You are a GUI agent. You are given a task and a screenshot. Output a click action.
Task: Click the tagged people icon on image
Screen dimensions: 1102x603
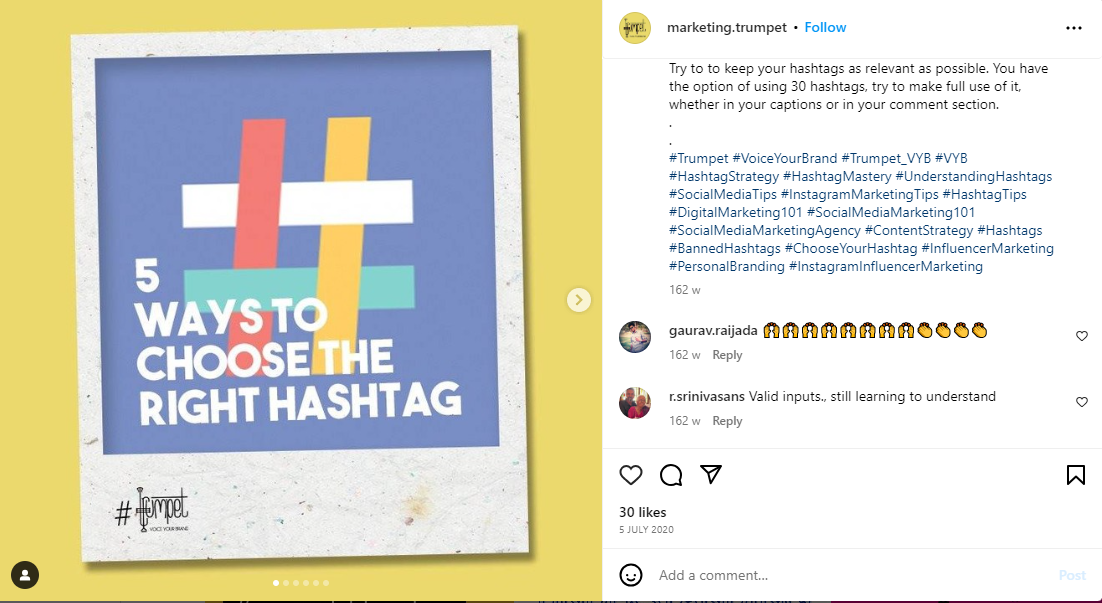click(25, 575)
